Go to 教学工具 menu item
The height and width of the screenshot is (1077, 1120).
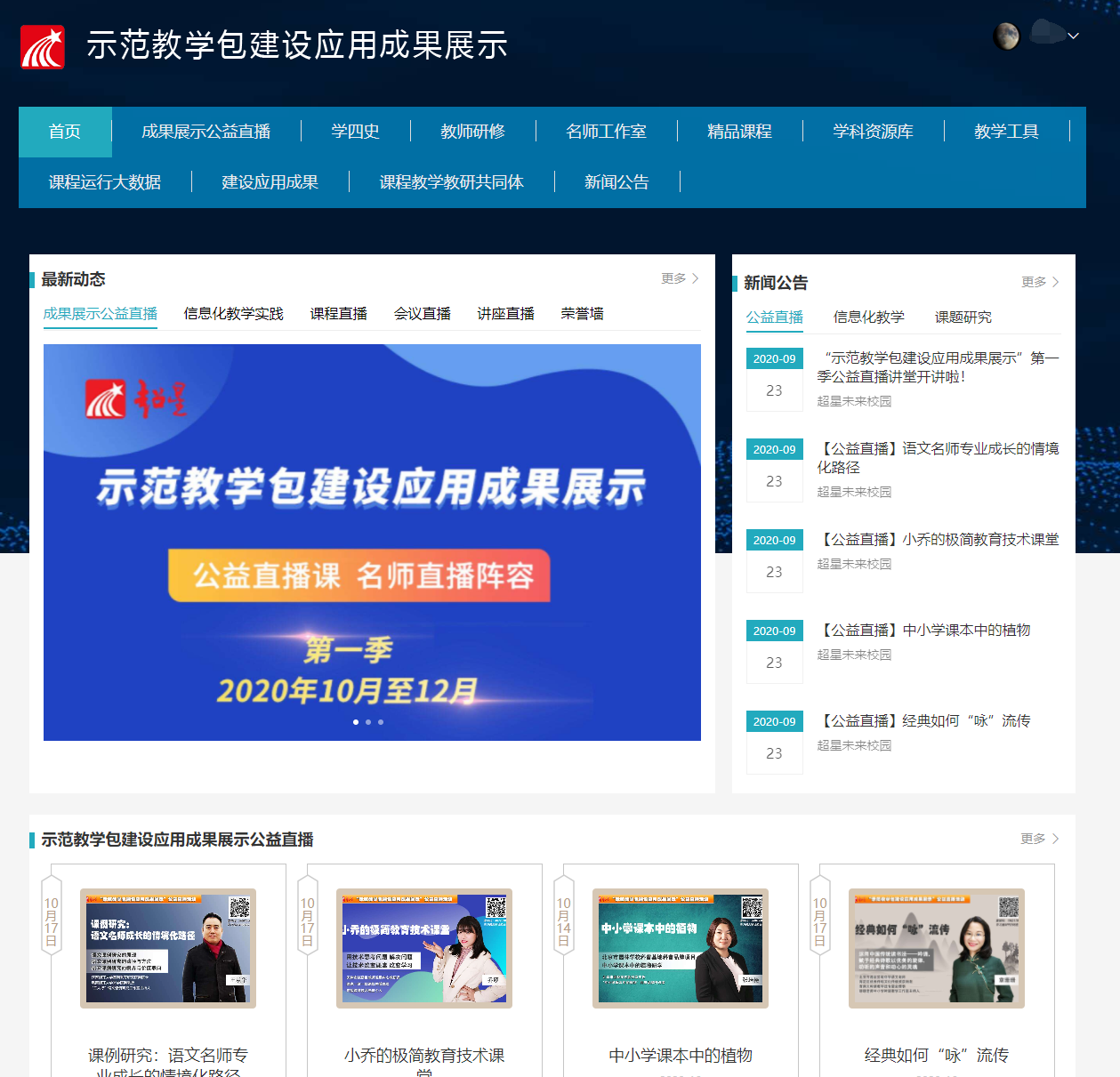(1006, 132)
